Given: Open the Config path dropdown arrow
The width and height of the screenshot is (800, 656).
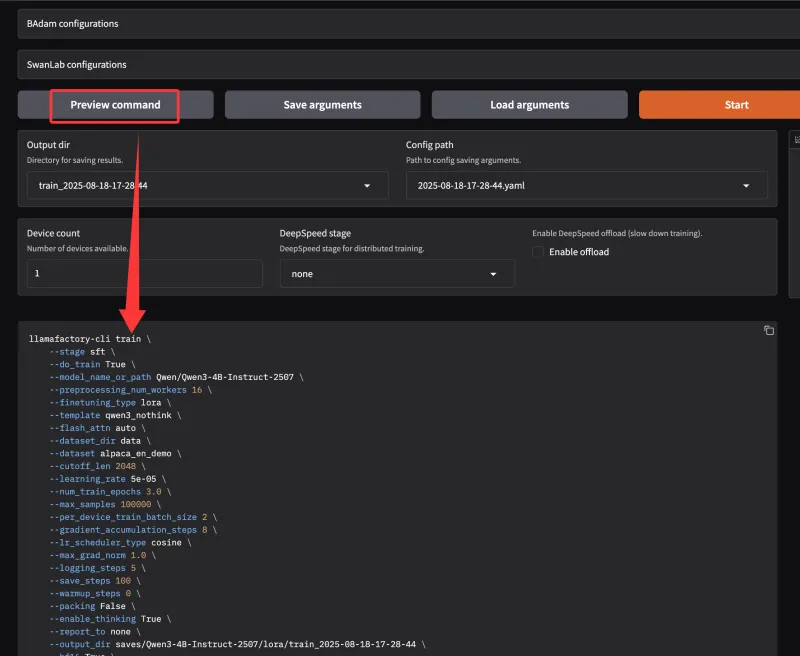Looking at the screenshot, I should (x=747, y=186).
